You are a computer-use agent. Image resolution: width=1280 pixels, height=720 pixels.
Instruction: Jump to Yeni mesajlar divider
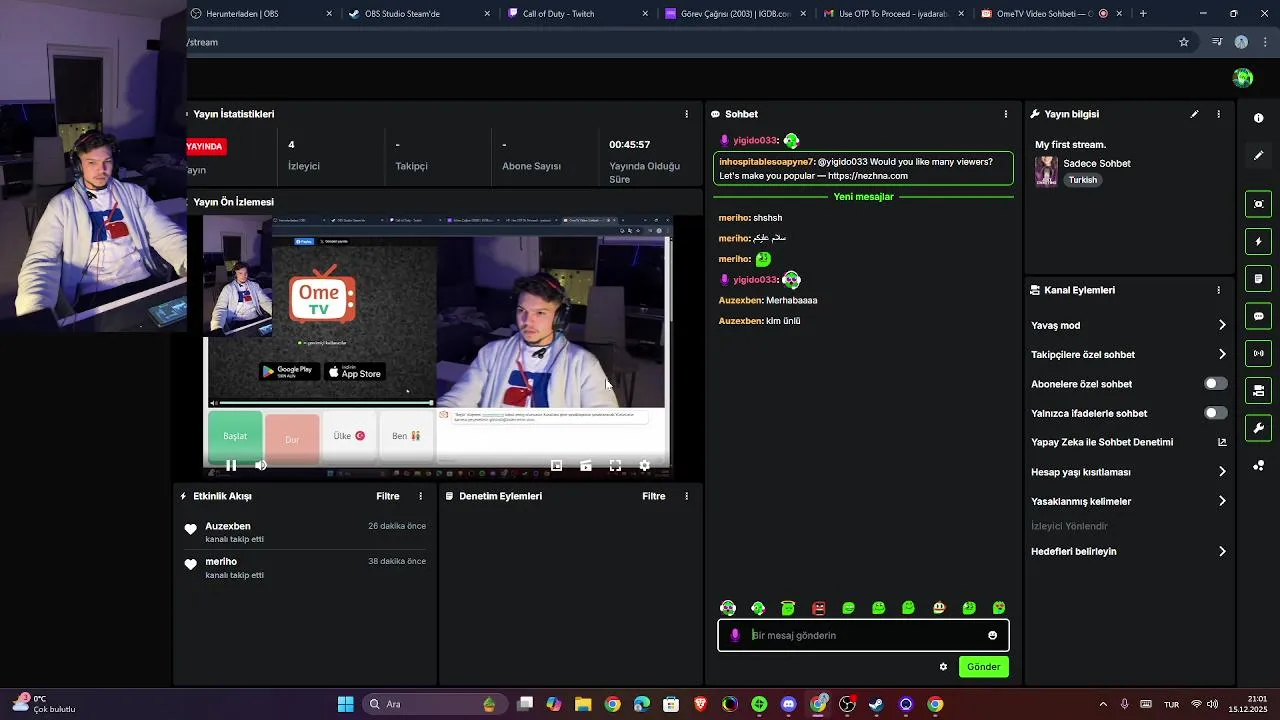[x=864, y=197]
